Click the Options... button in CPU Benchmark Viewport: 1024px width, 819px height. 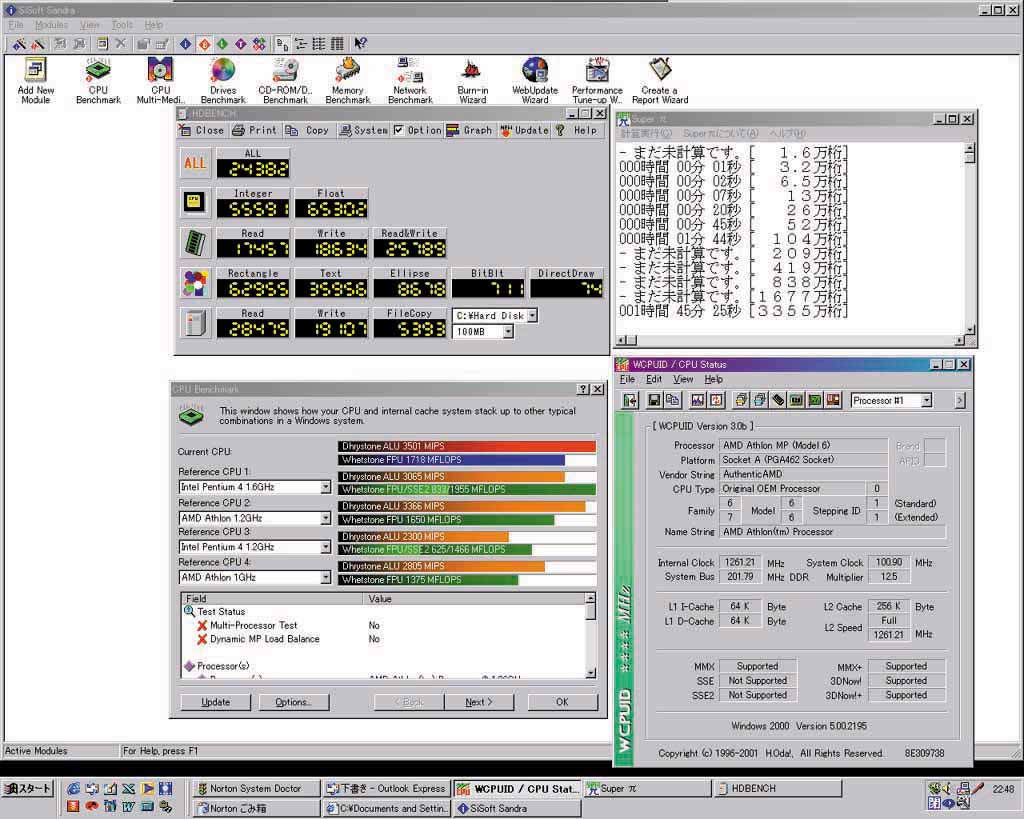coord(293,702)
